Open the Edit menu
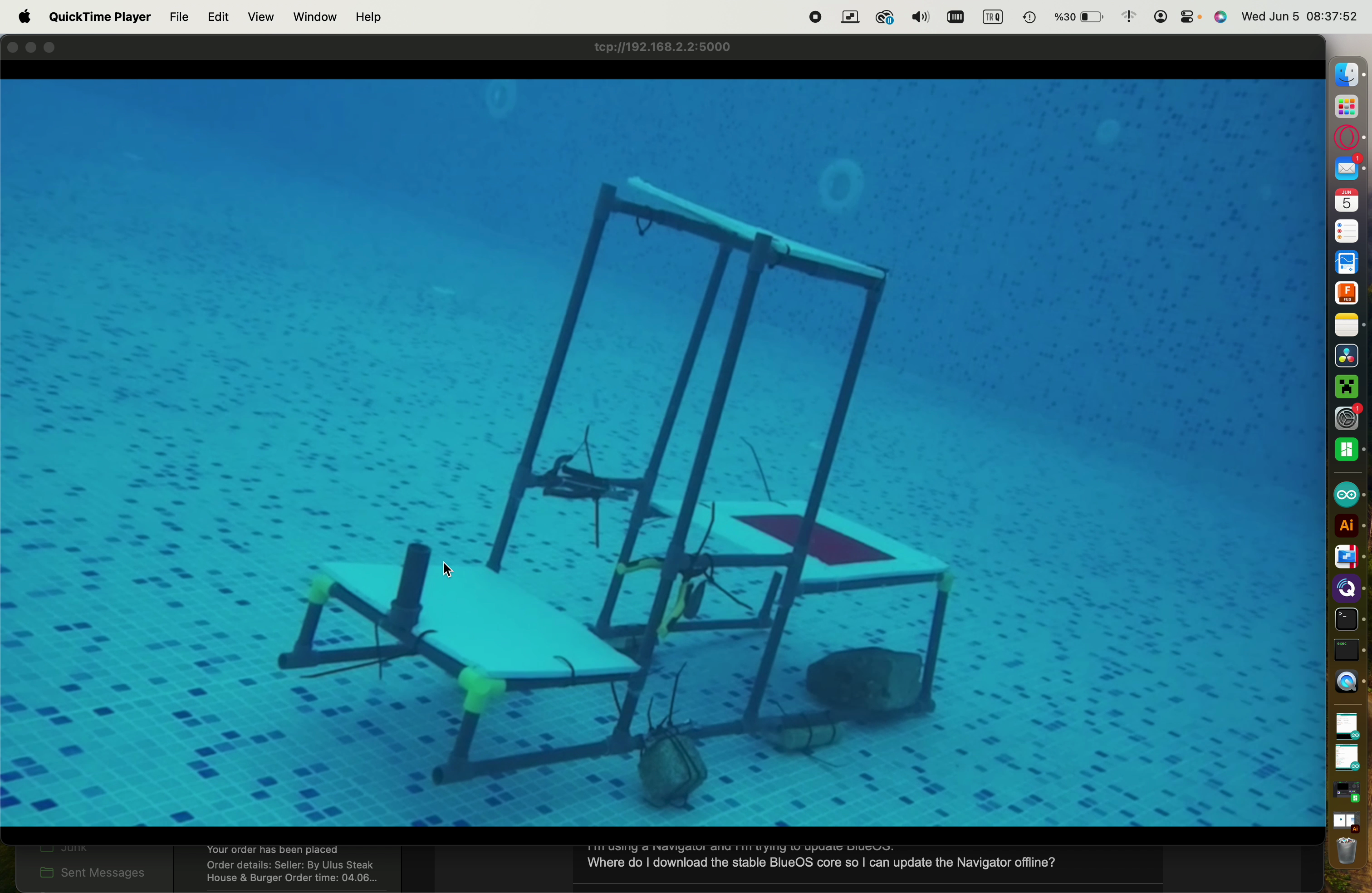The width and height of the screenshot is (1372, 893). point(219,17)
